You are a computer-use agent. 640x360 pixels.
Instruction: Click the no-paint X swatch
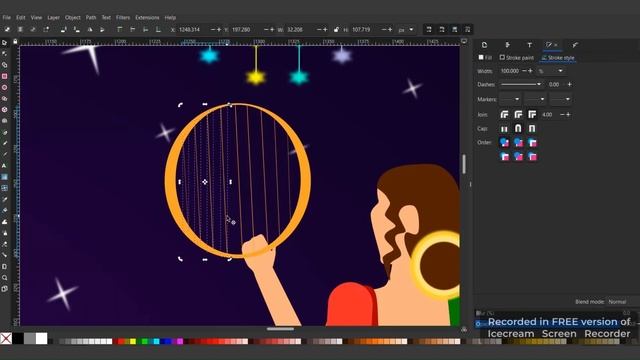(x=6, y=338)
